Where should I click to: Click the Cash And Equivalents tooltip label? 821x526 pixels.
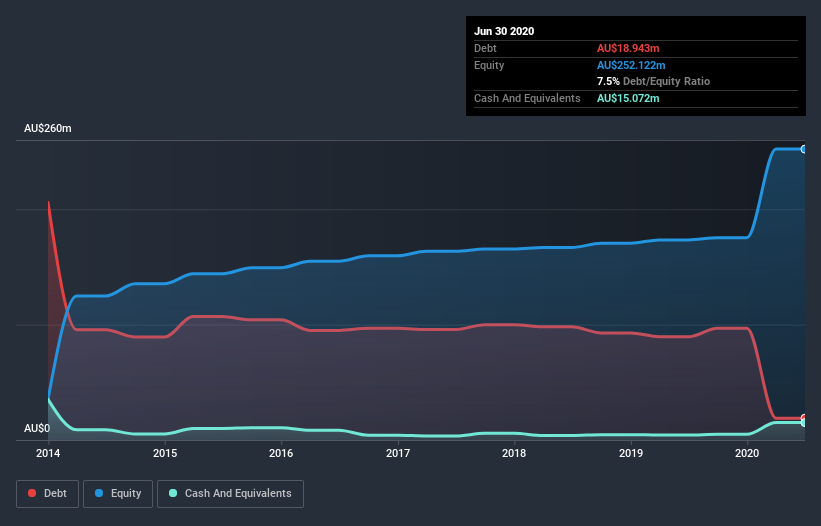[527, 98]
